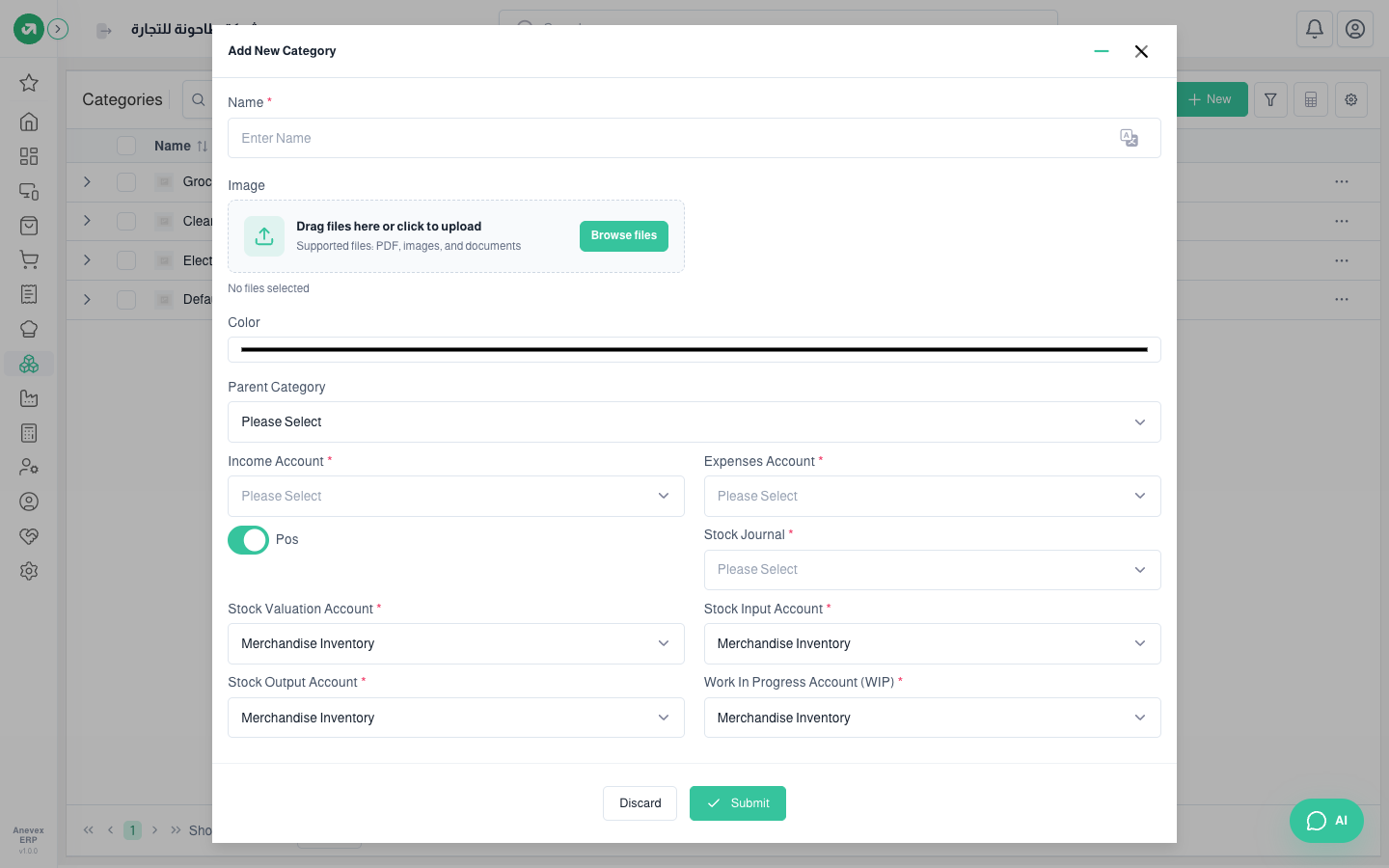This screenshot has width=1389, height=868.
Task: Open the shopping cart sidebar icon
Action: 29,259
